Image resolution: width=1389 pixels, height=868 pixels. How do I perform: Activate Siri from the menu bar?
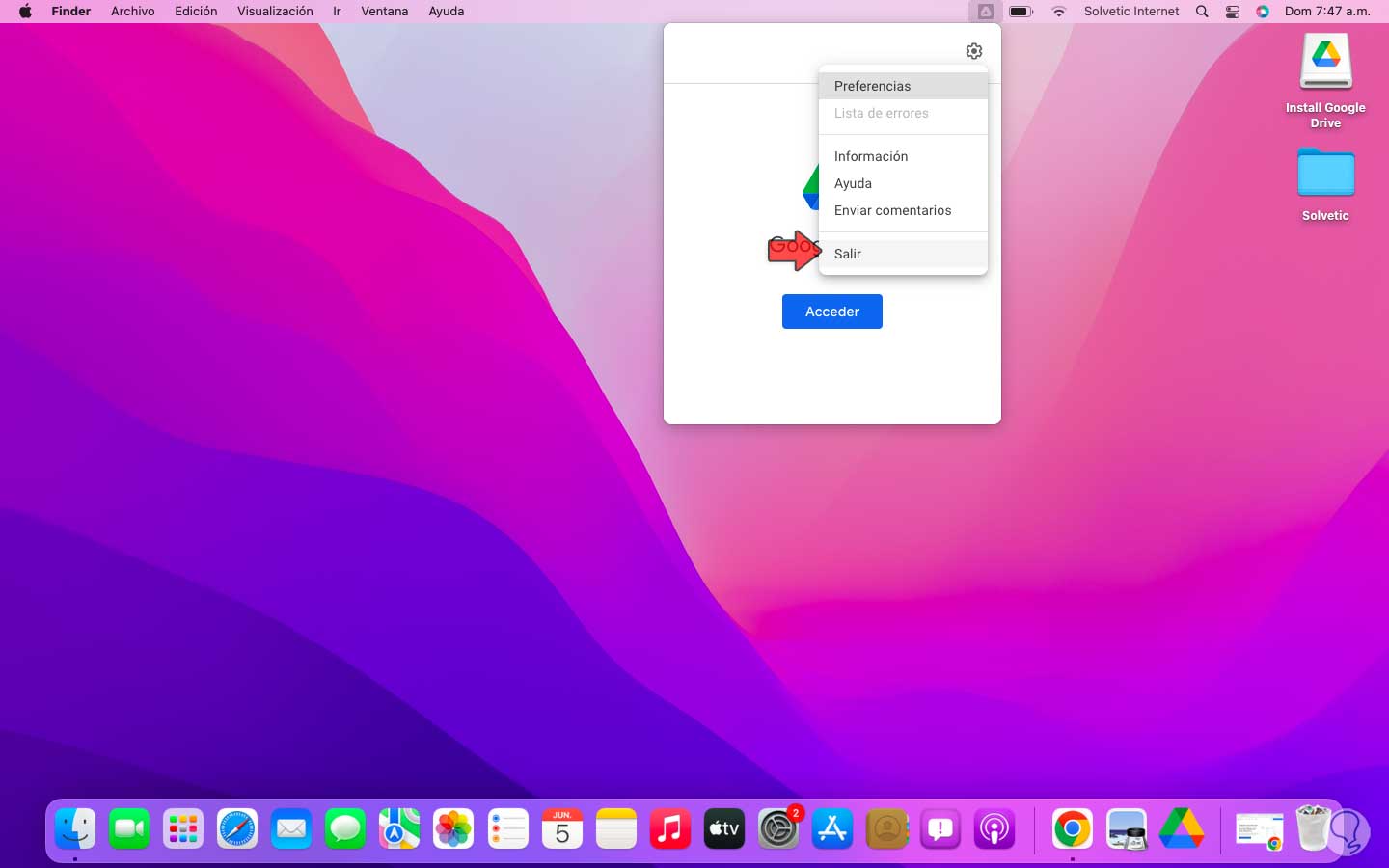click(1263, 12)
